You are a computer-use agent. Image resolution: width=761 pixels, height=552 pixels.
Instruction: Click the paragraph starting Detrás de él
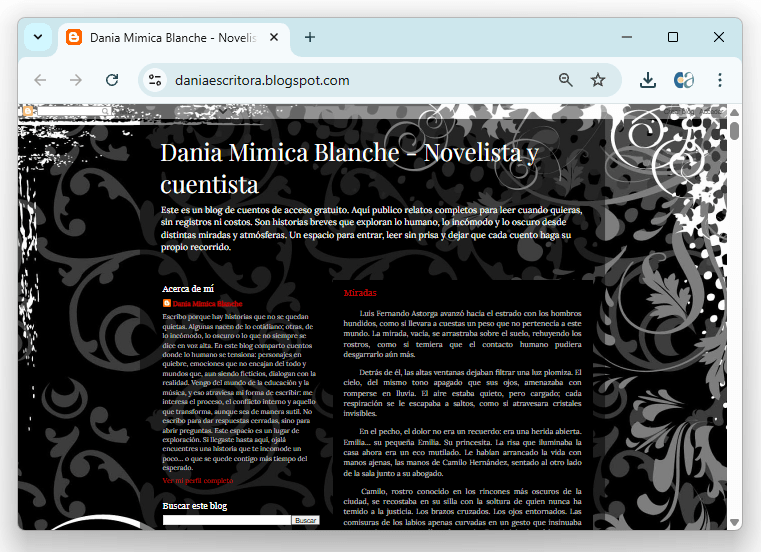(x=463, y=393)
